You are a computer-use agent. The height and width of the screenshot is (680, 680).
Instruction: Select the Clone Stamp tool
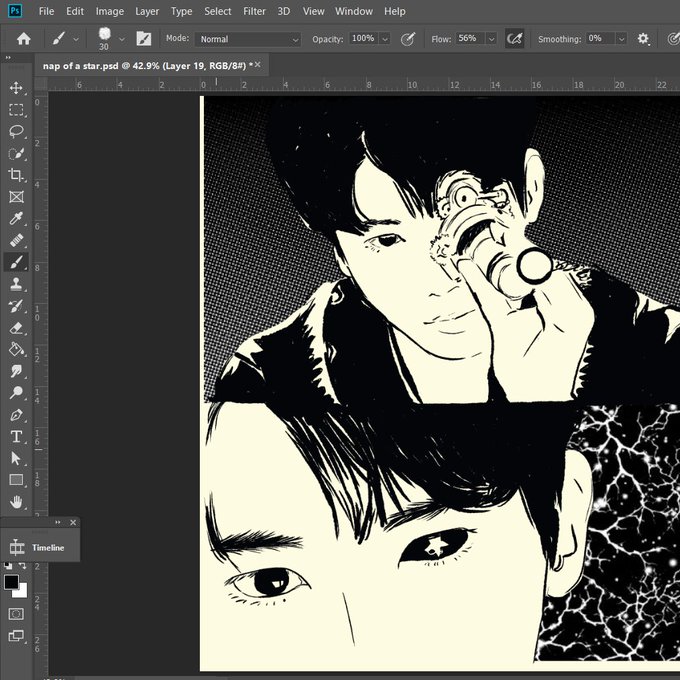tap(16, 284)
